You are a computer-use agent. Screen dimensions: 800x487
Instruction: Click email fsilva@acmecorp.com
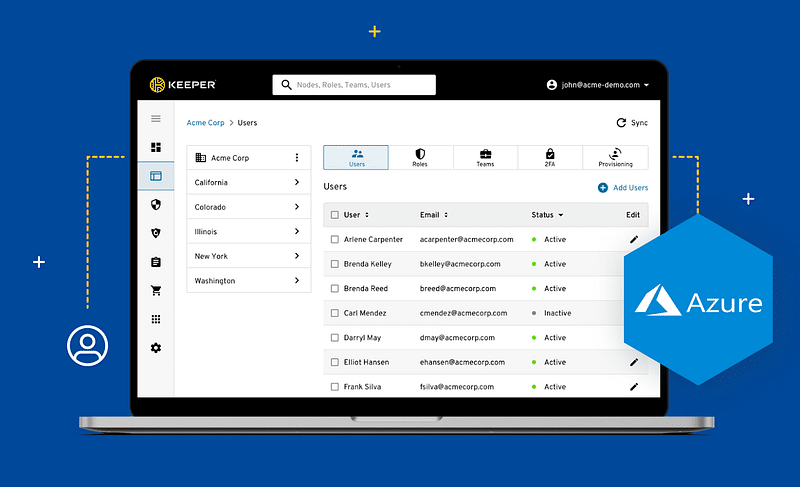[x=457, y=387]
